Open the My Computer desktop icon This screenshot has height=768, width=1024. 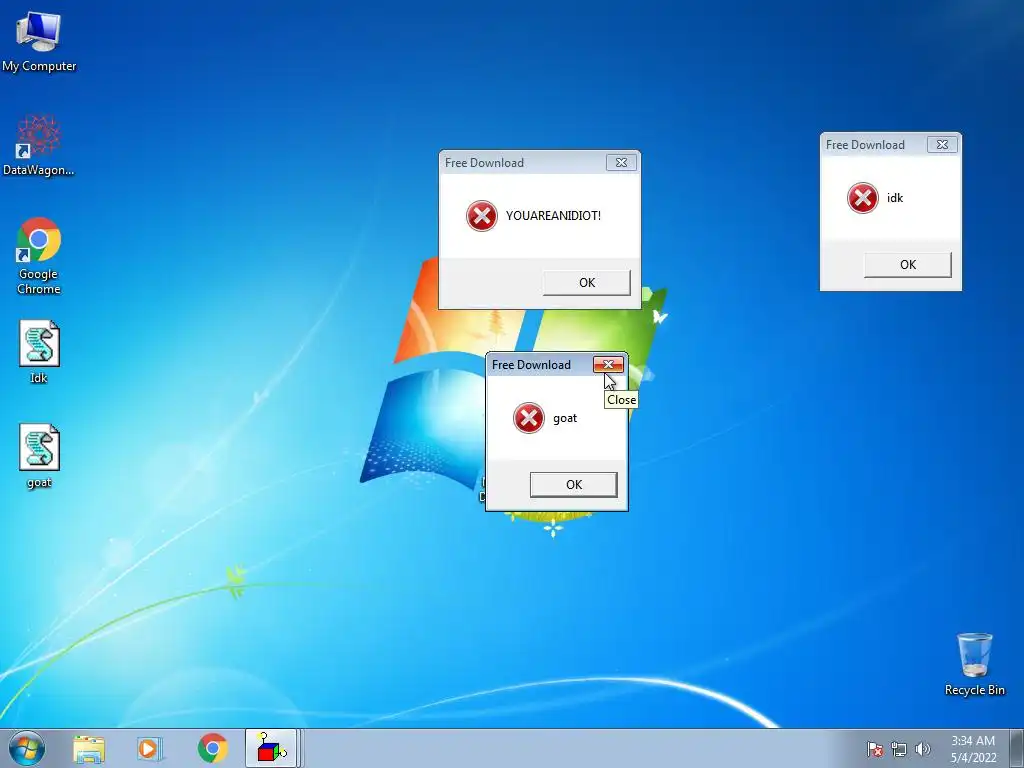[x=39, y=41]
